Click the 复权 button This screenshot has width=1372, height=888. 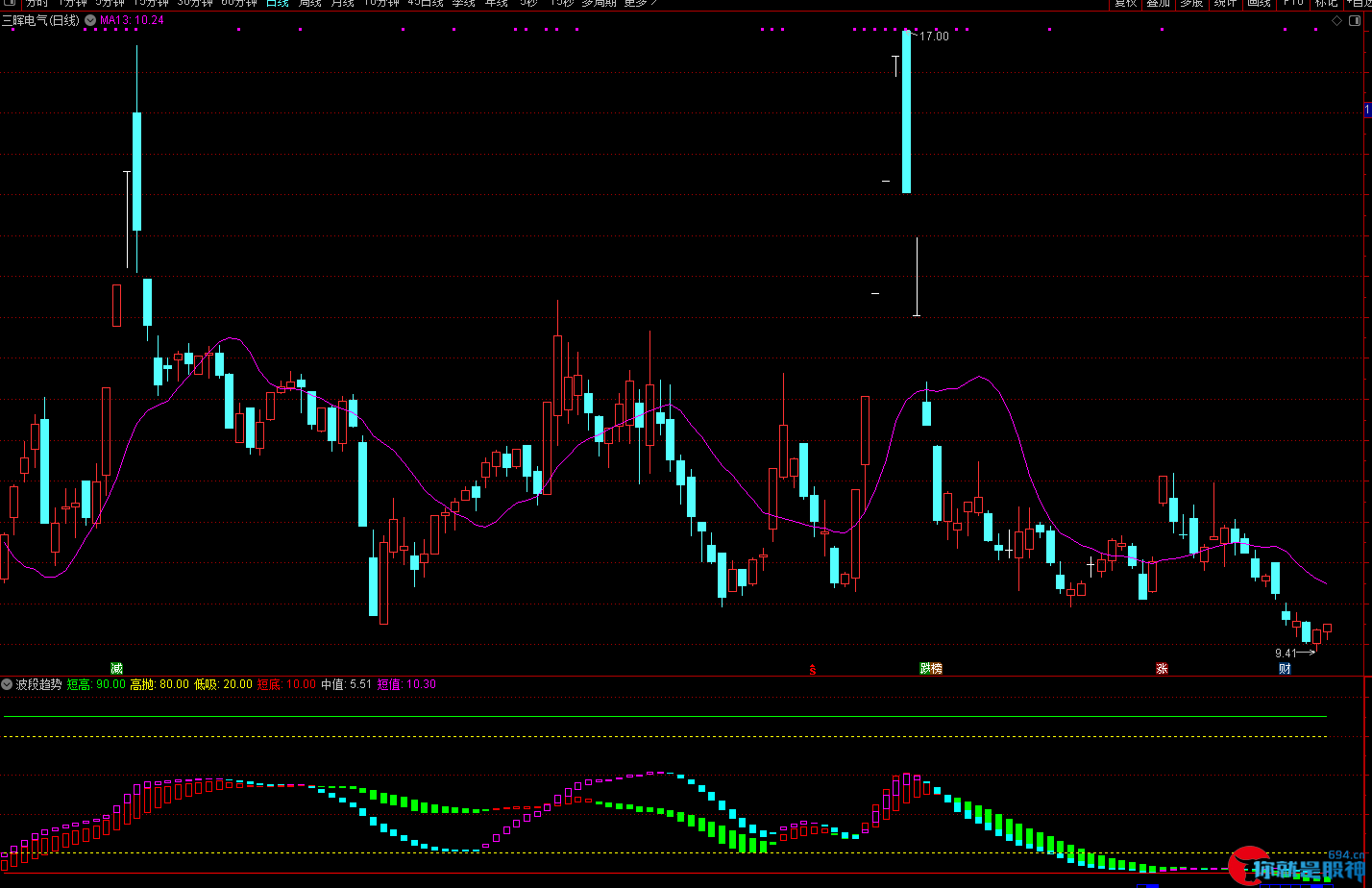tap(1125, 3)
